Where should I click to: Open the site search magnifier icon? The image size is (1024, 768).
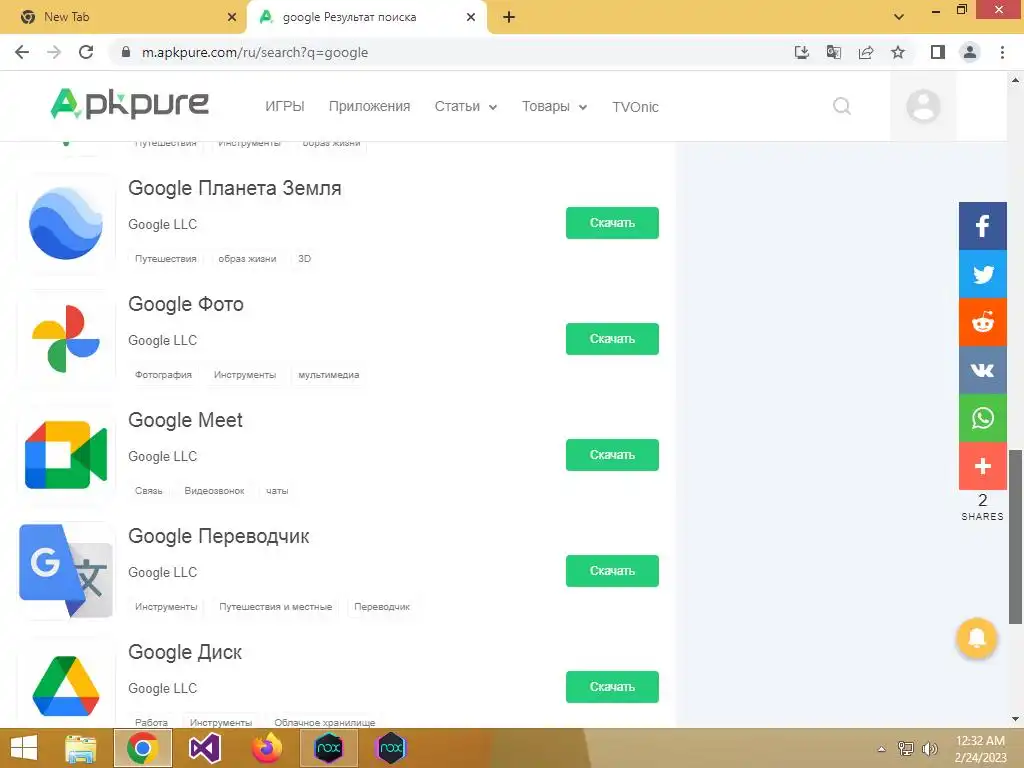(x=842, y=106)
